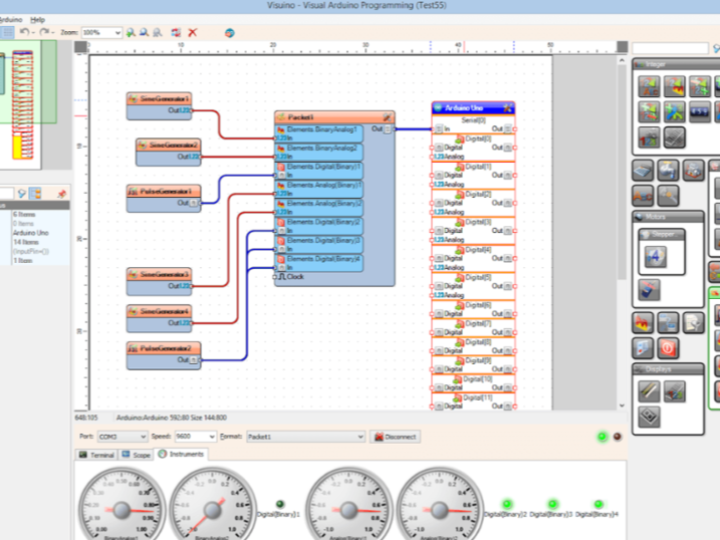Click the undo arrow in the toolbar
Viewport: 720px width, 540px height.
(25, 33)
